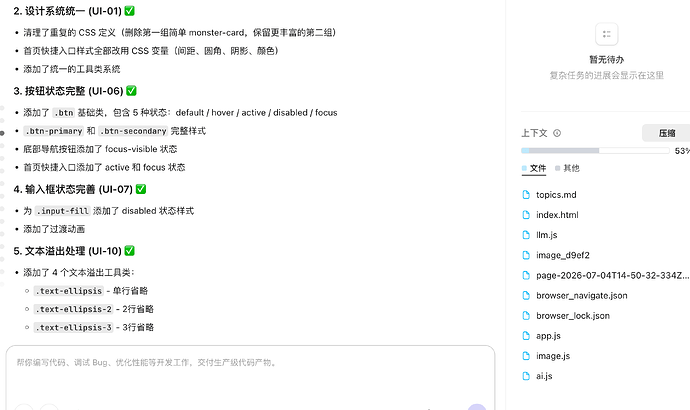Click the image_d9ef2 file icon
The height and width of the screenshot is (410, 690).
click(x=526, y=255)
